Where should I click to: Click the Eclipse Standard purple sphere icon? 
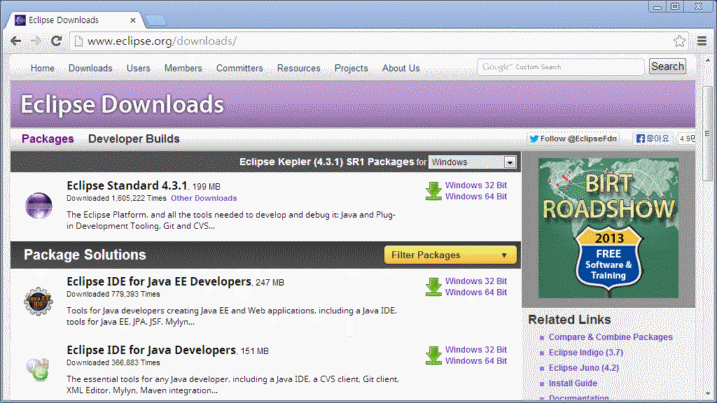(38, 205)
